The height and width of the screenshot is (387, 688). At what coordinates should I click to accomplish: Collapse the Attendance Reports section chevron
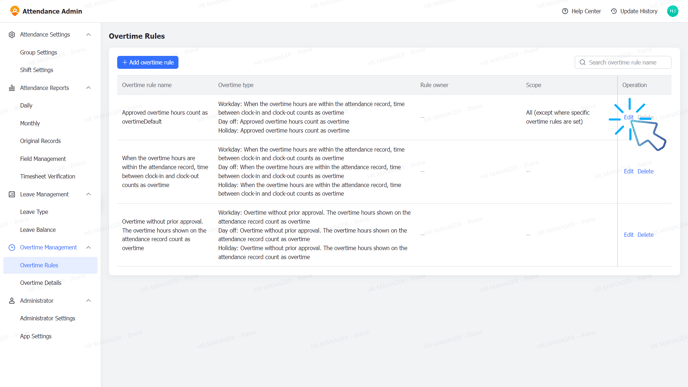tap(88, 88)
